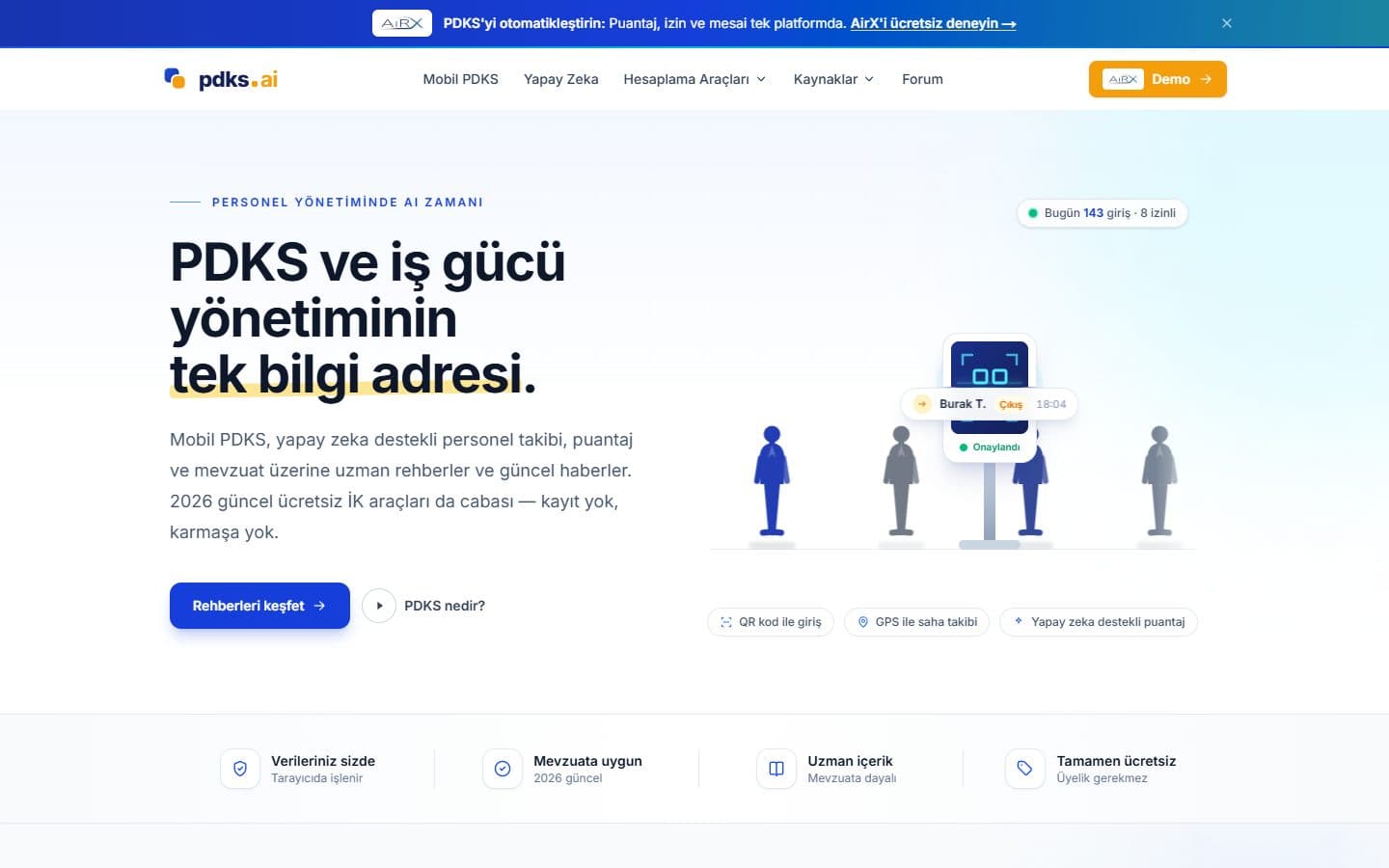
Task: Click the Çıkış tag on the notification
Action: (x=1011, y=404)
